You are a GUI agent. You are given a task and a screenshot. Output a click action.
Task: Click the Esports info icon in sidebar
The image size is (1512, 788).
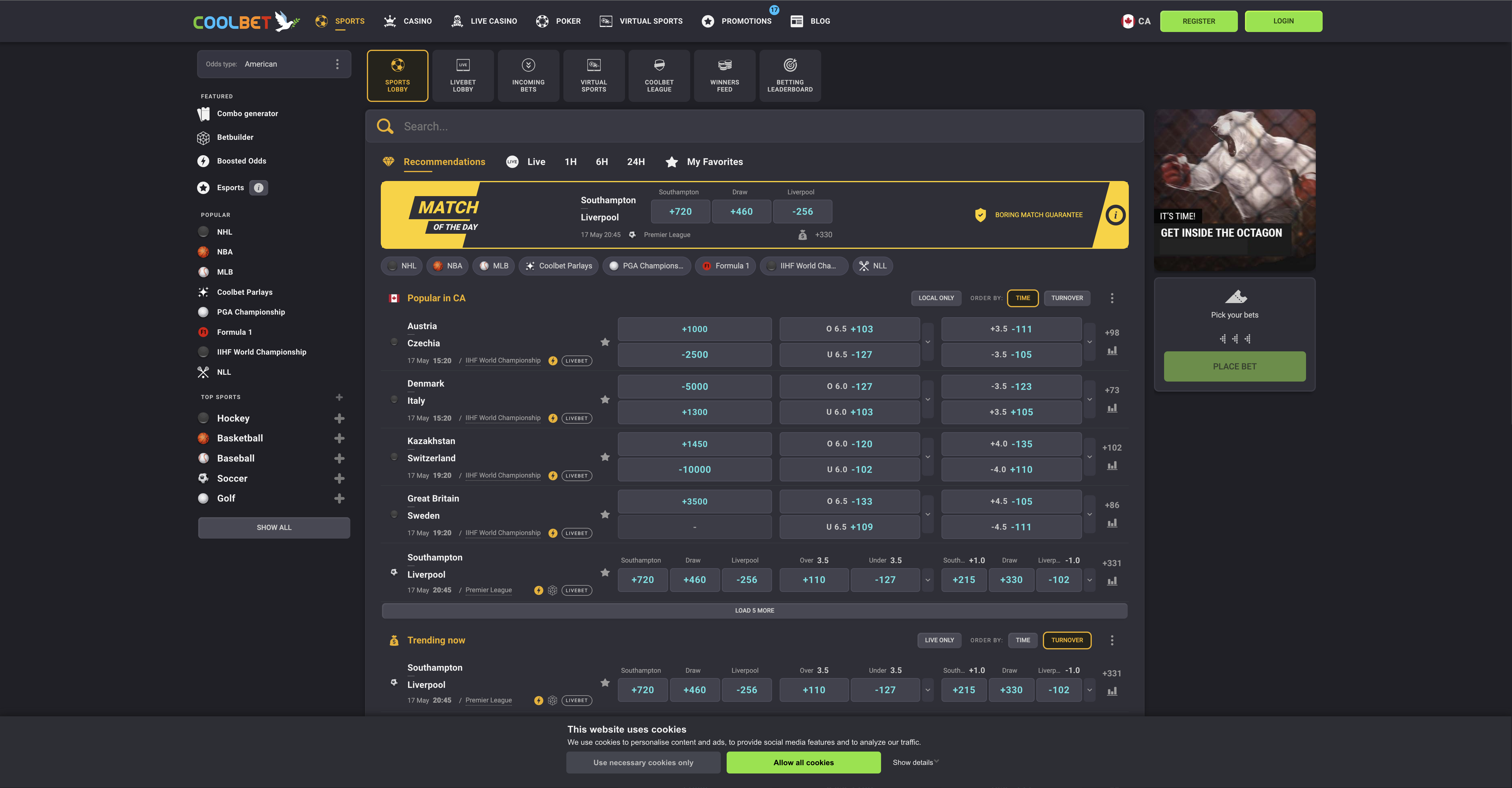258,188
